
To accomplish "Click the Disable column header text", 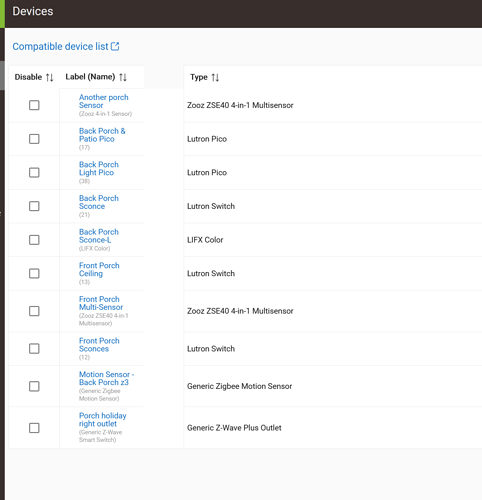I will [28, 77].
